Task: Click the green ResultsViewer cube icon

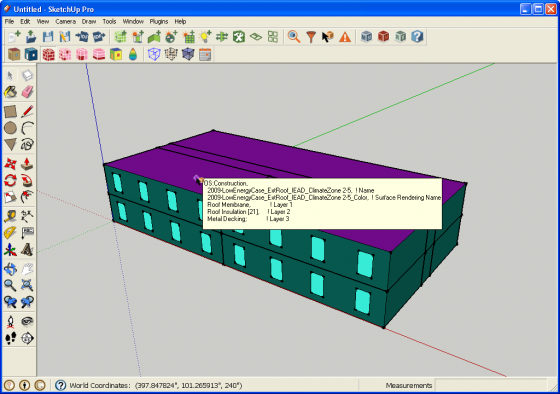Action: pyautogui.click(x=400, y=37)
